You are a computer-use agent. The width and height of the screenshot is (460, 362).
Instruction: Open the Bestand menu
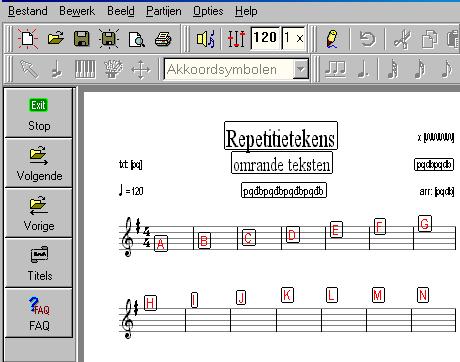click(28, 11)
